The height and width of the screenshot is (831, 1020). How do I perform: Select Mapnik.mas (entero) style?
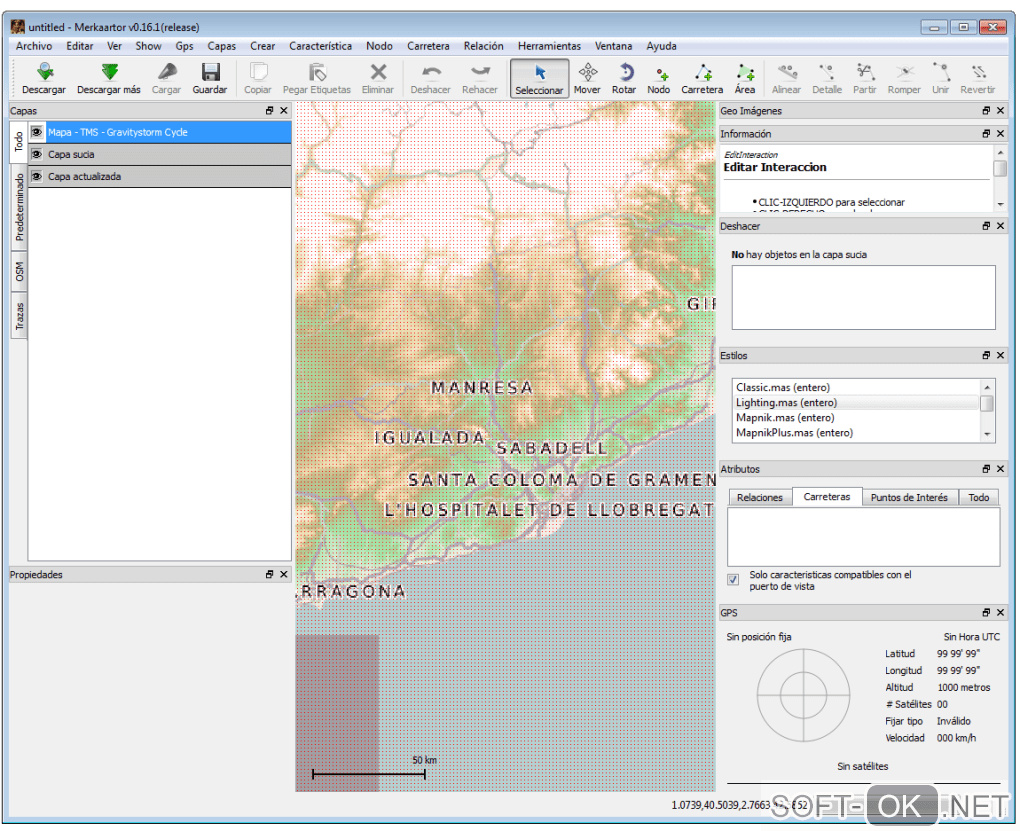point(785,418)
